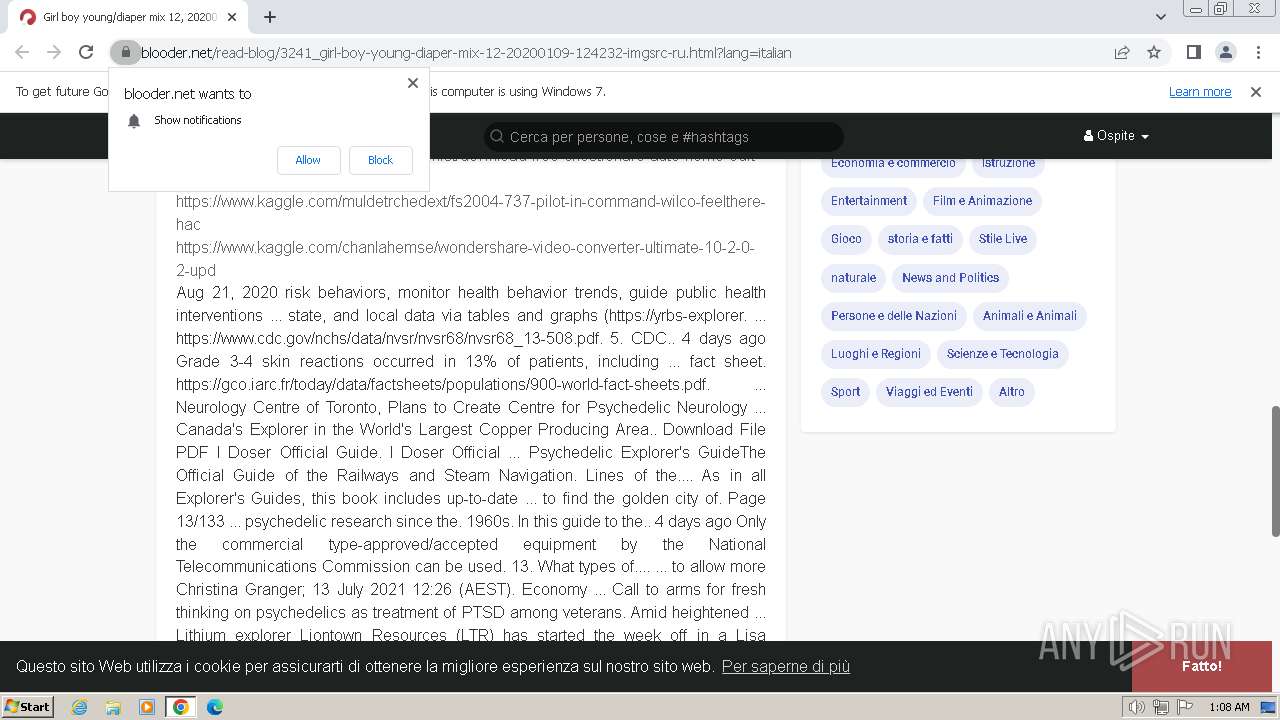The width and height of the screenshot is (1280, 720).
Task: Select the Luoghi e Regioni tag
Action: click(876, 354)
